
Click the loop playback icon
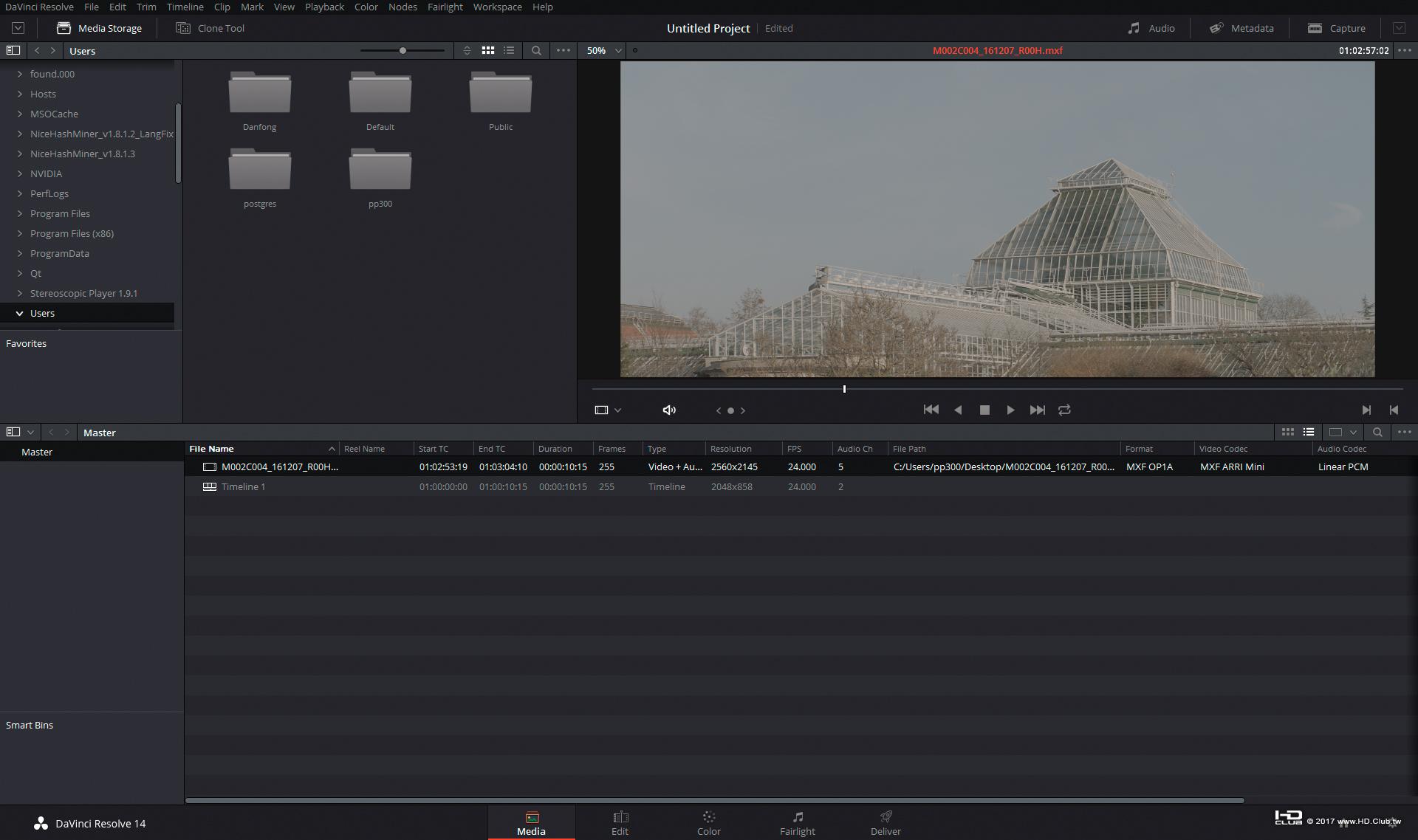(x=1064, y=410)
